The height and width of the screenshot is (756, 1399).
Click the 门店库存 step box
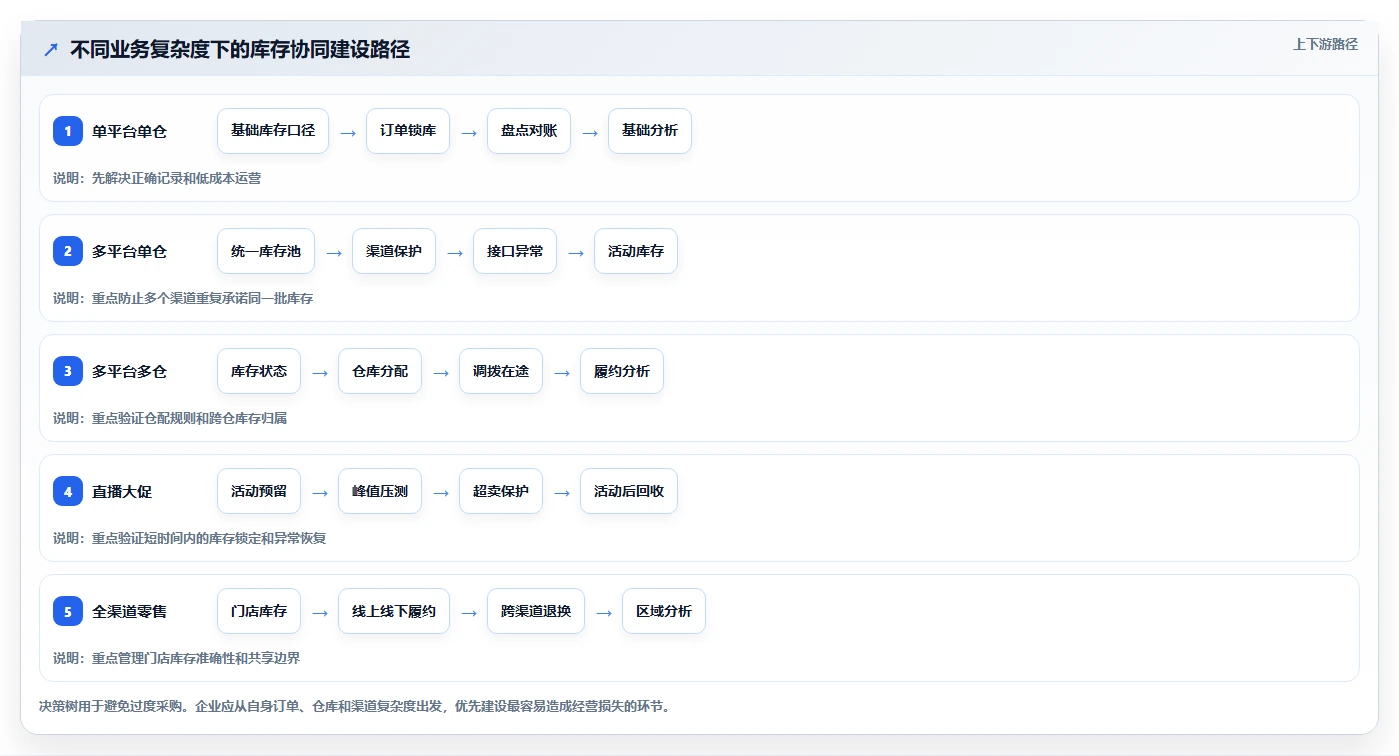click(x=259, y=611)
